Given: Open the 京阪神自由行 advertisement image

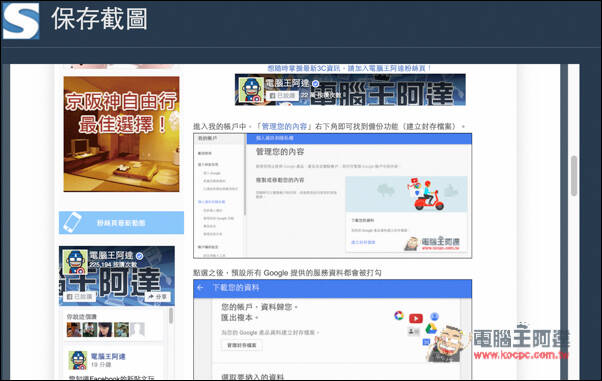Looking at the screenshot, I should tap(121, 134).
